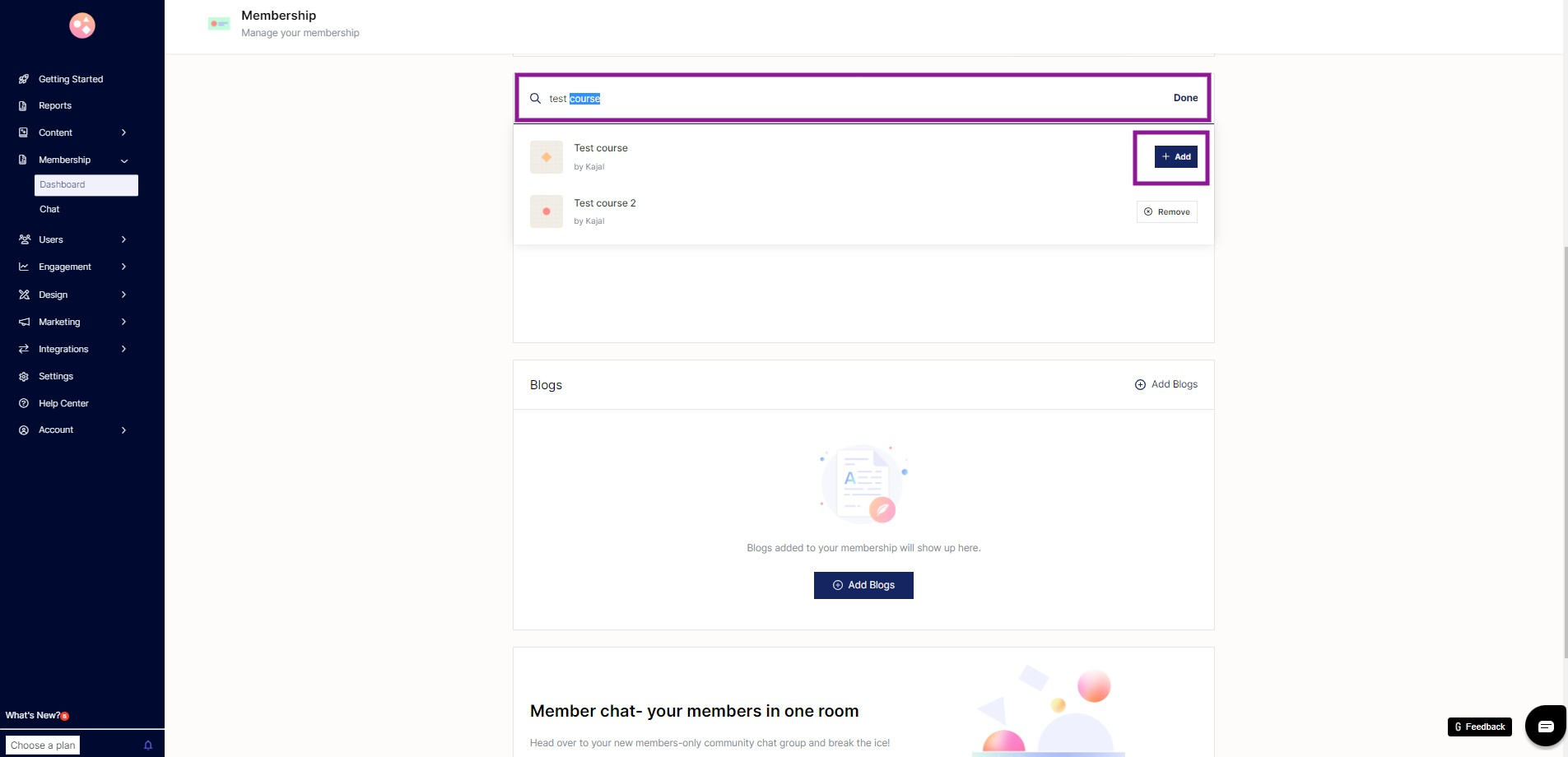1568x757 pixels.
Task: Expand the Content submenu chevron
Action: click(123, 132)
